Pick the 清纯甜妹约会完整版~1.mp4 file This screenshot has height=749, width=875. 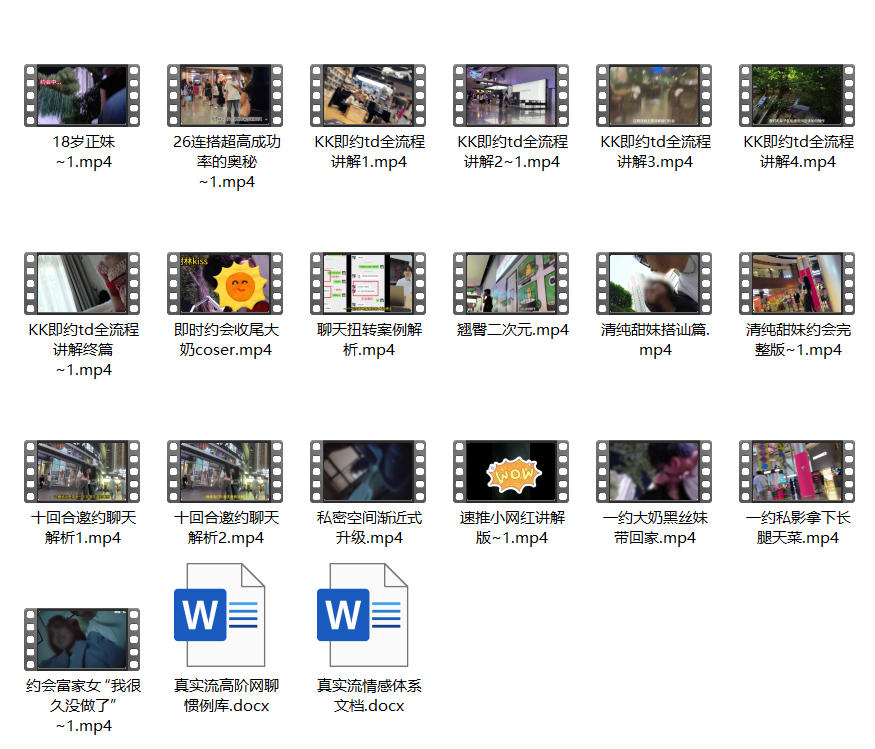tap(797, 284)
